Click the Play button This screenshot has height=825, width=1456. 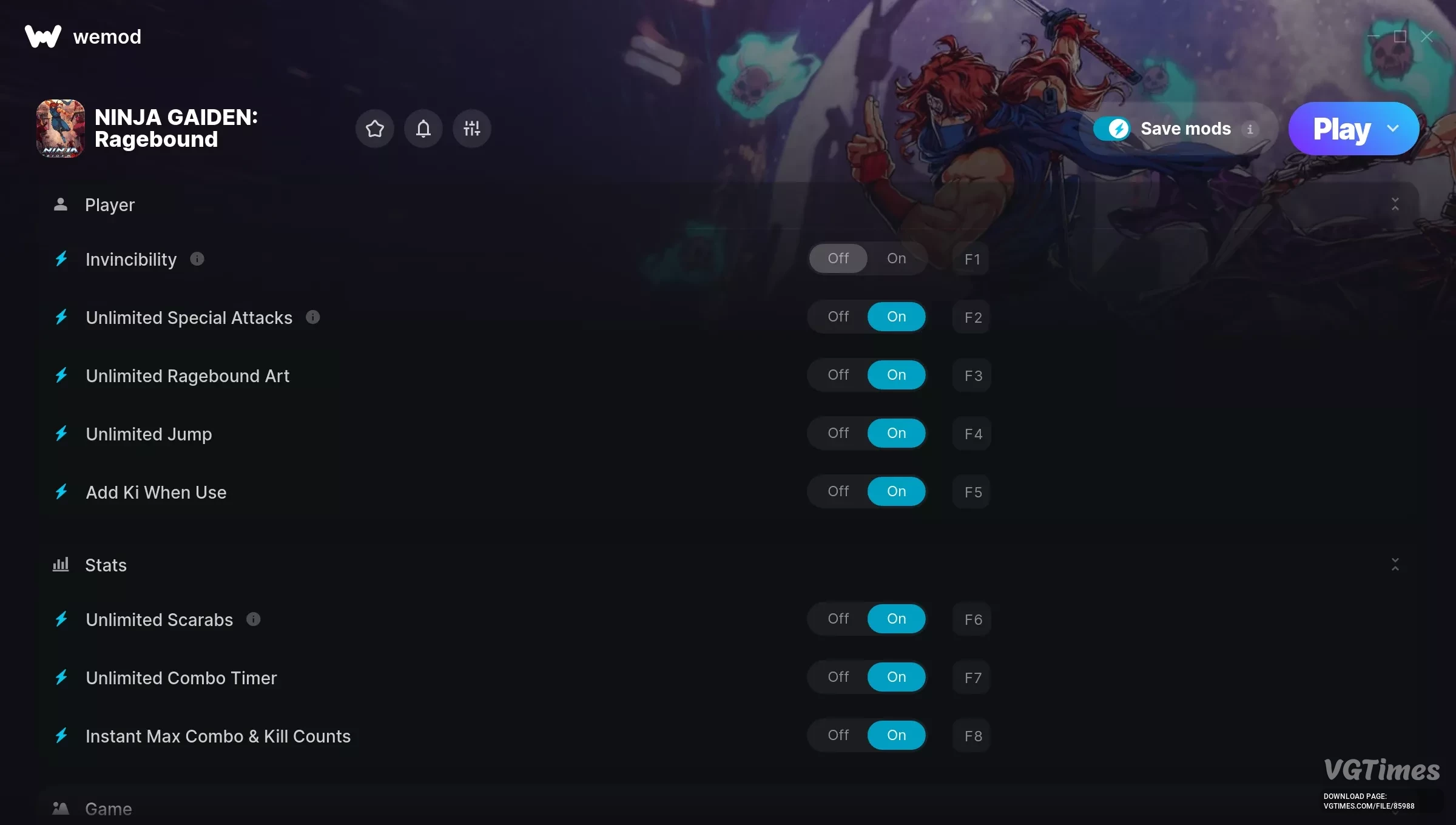click(1341, 129)
